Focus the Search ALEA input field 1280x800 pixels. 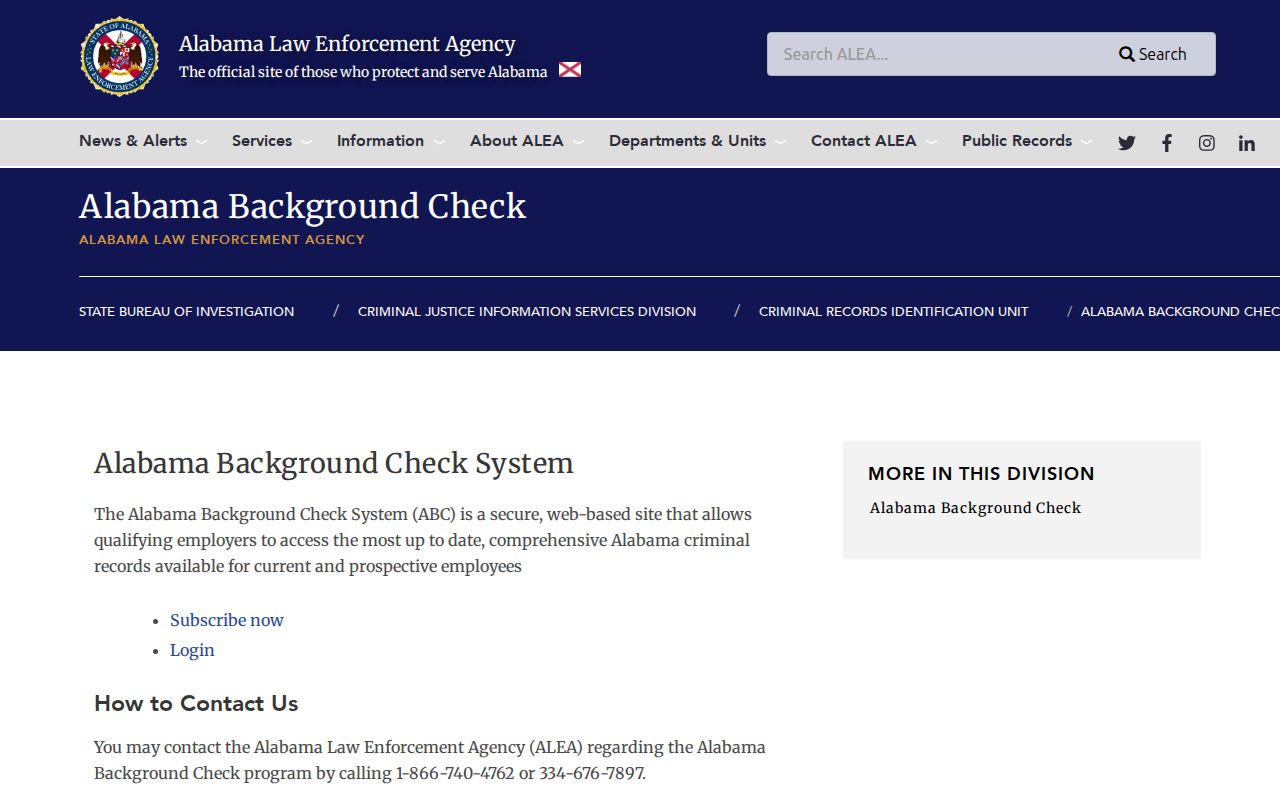[x=934, y=54]
